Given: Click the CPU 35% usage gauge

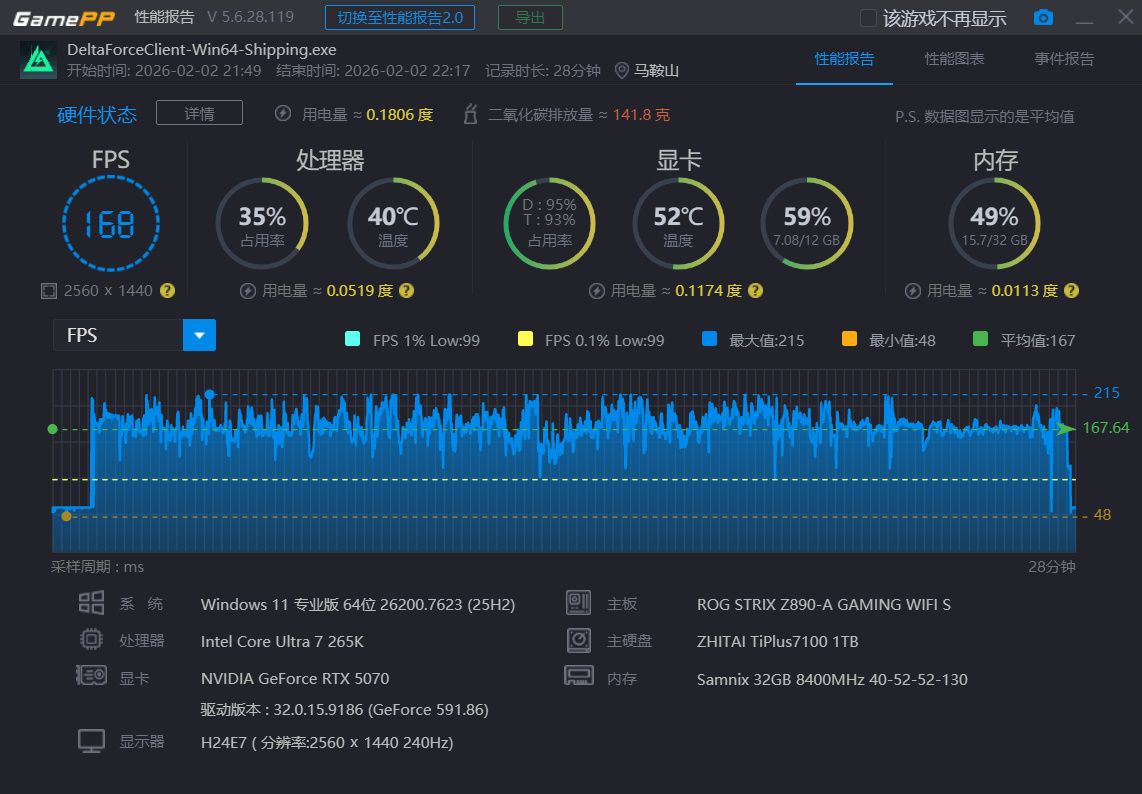Looking at the screenshot, I should point(262,224).
